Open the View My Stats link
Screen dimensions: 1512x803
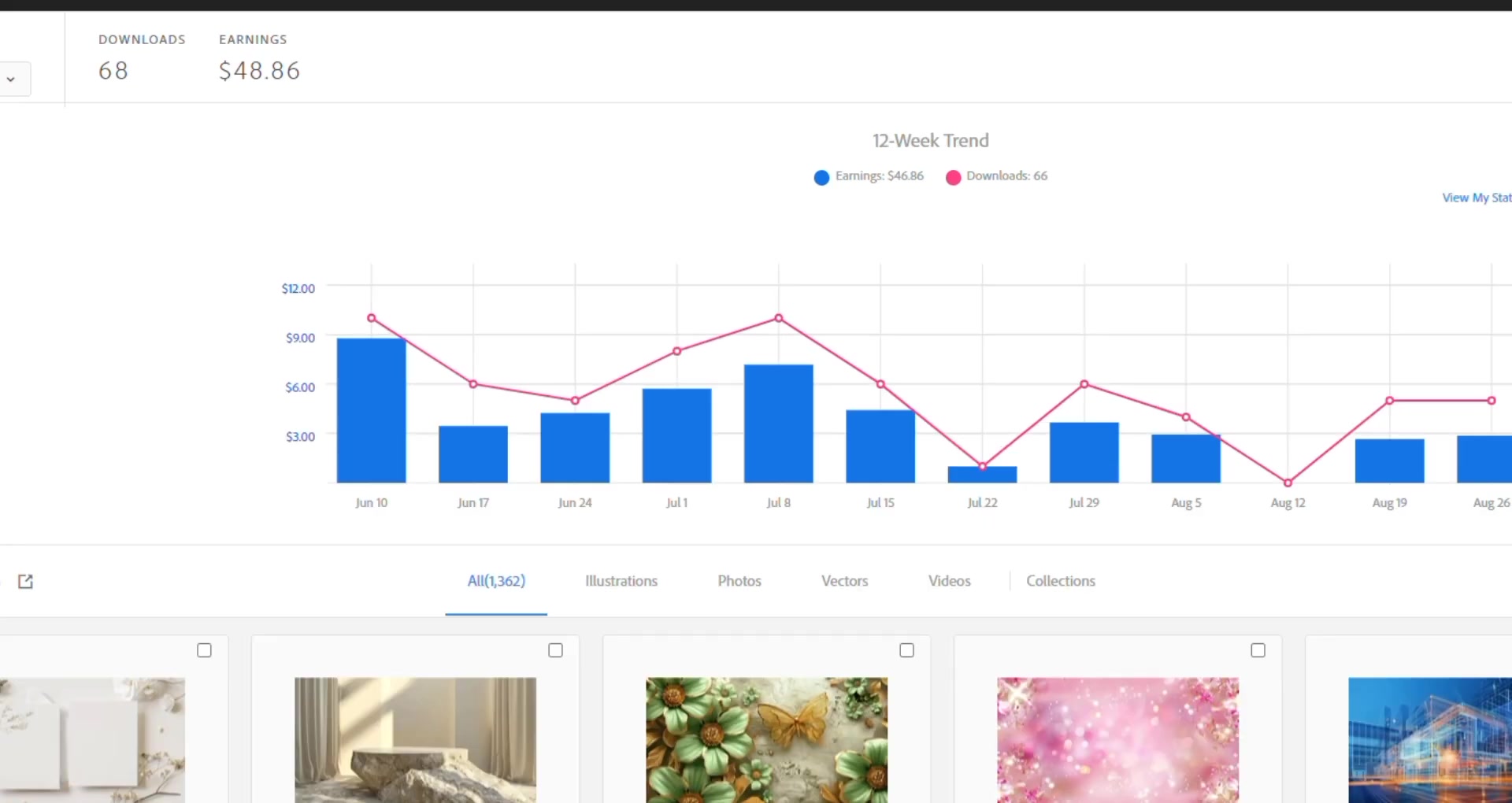1476,198
